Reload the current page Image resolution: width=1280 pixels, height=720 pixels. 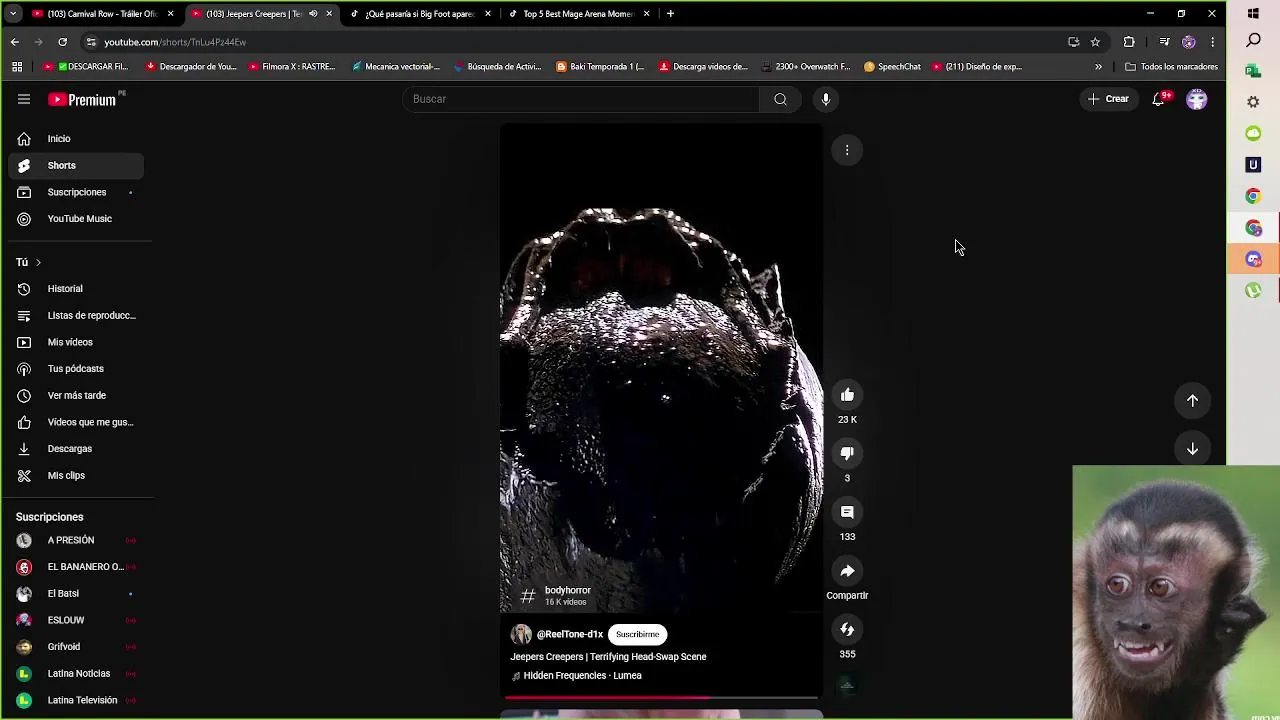tap(62, 42)
